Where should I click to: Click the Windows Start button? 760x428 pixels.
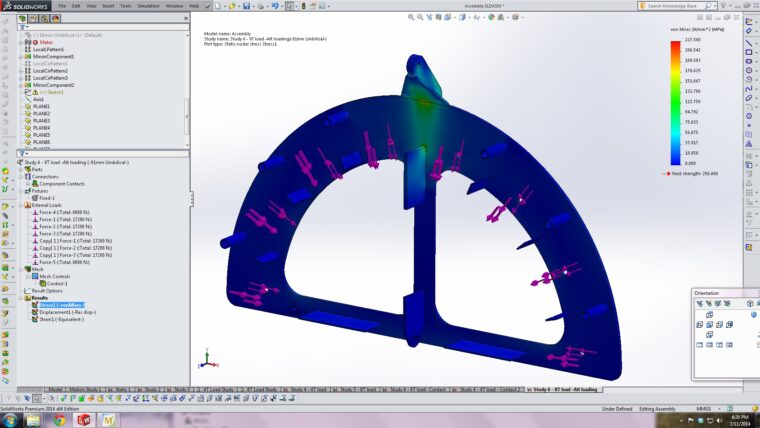9,420
